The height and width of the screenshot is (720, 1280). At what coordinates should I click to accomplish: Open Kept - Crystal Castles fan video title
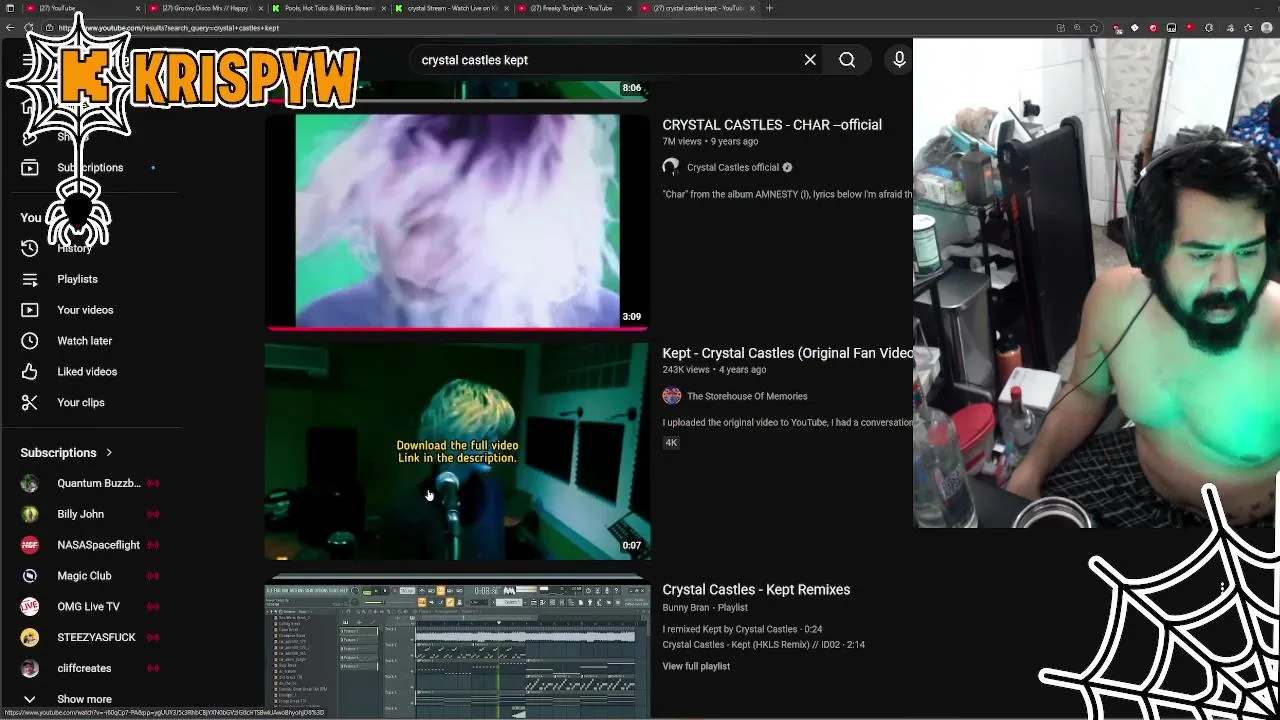pyautogui.click(x=787, y=353)
